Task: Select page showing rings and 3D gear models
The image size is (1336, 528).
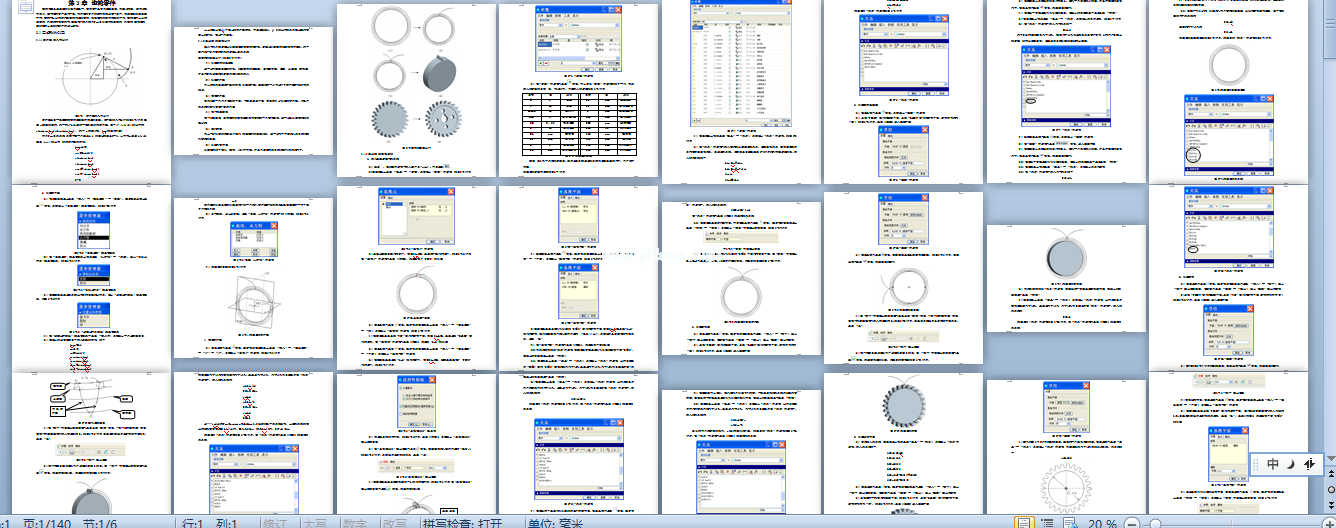Action: [416, 91]
